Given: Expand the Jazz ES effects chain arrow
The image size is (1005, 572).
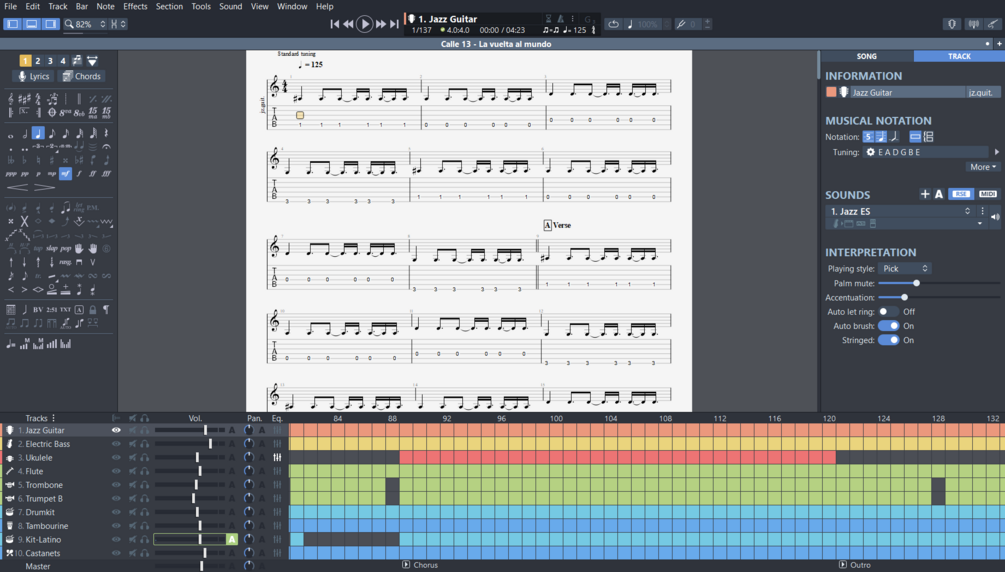Looking at the screenshot, I should (980, 224).
